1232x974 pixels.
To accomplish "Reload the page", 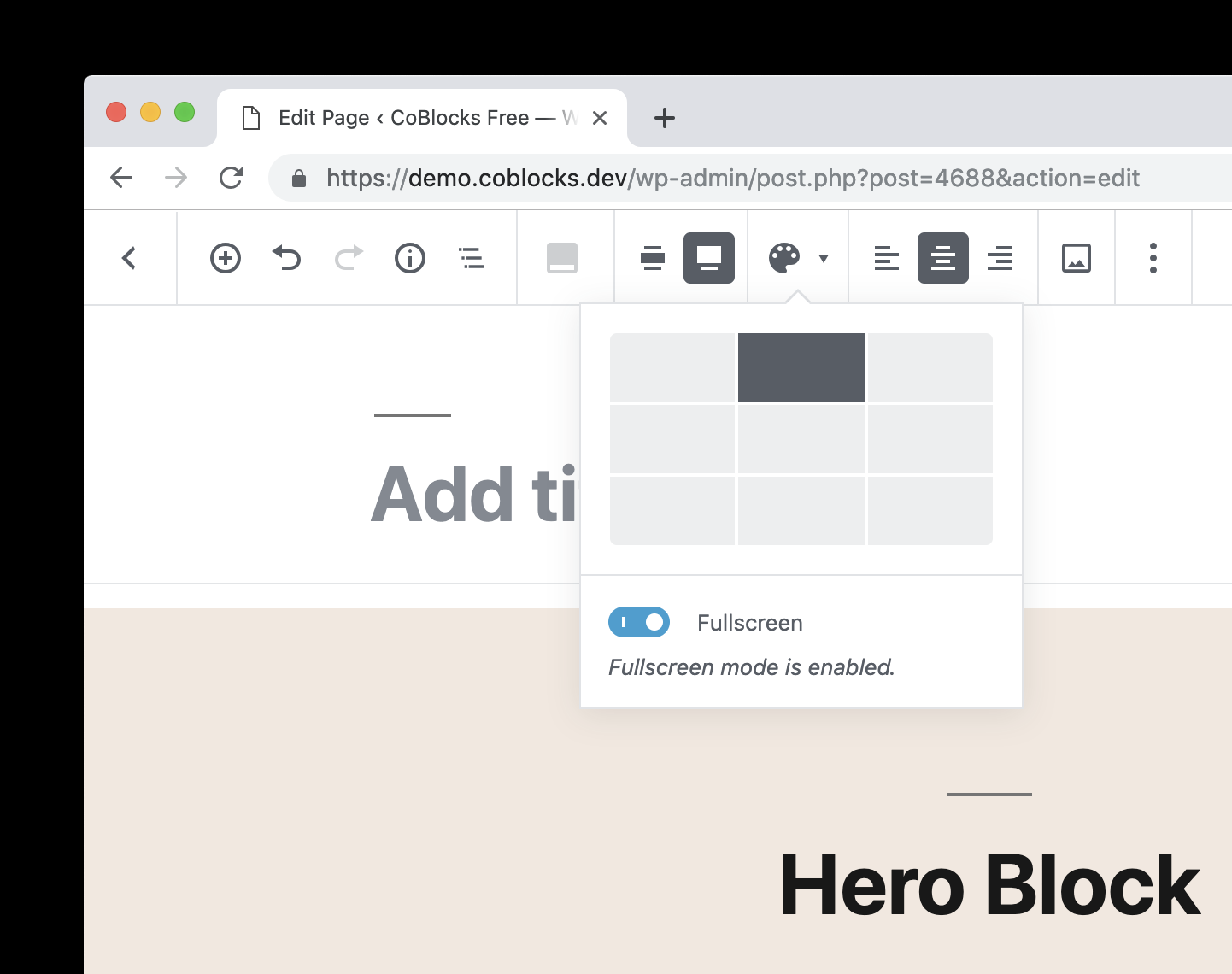I will click(231, 178).
